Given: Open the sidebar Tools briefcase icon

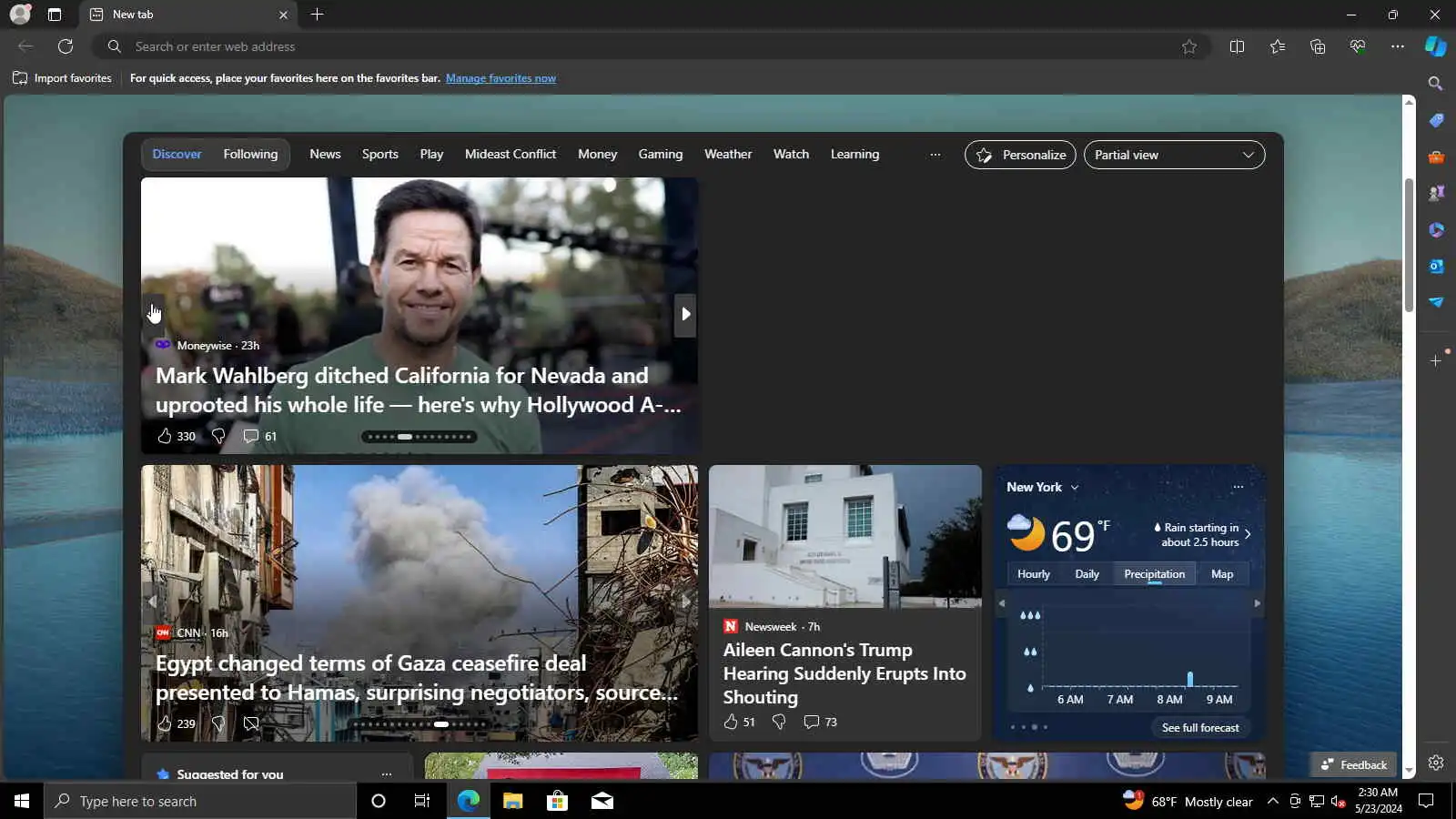Looking at the screenshot, I should point(1436,157).
